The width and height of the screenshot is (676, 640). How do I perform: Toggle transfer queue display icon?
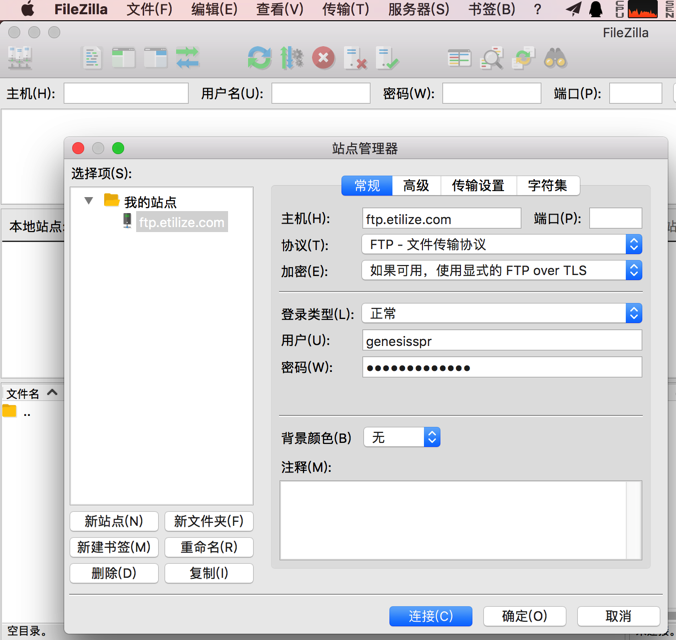(x=188, y=58)
